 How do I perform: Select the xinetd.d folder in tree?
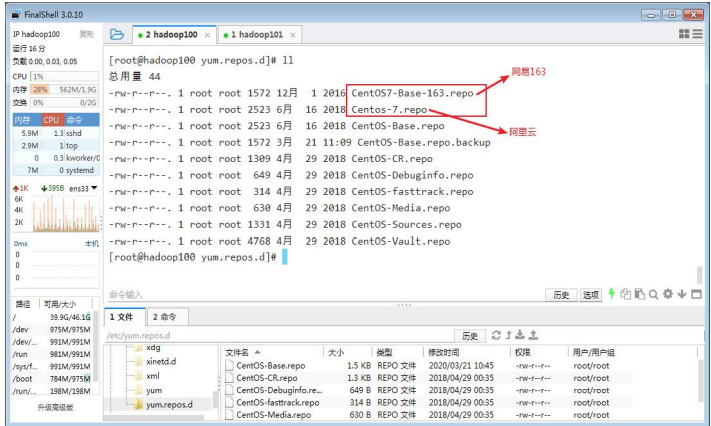click(161, 362)
